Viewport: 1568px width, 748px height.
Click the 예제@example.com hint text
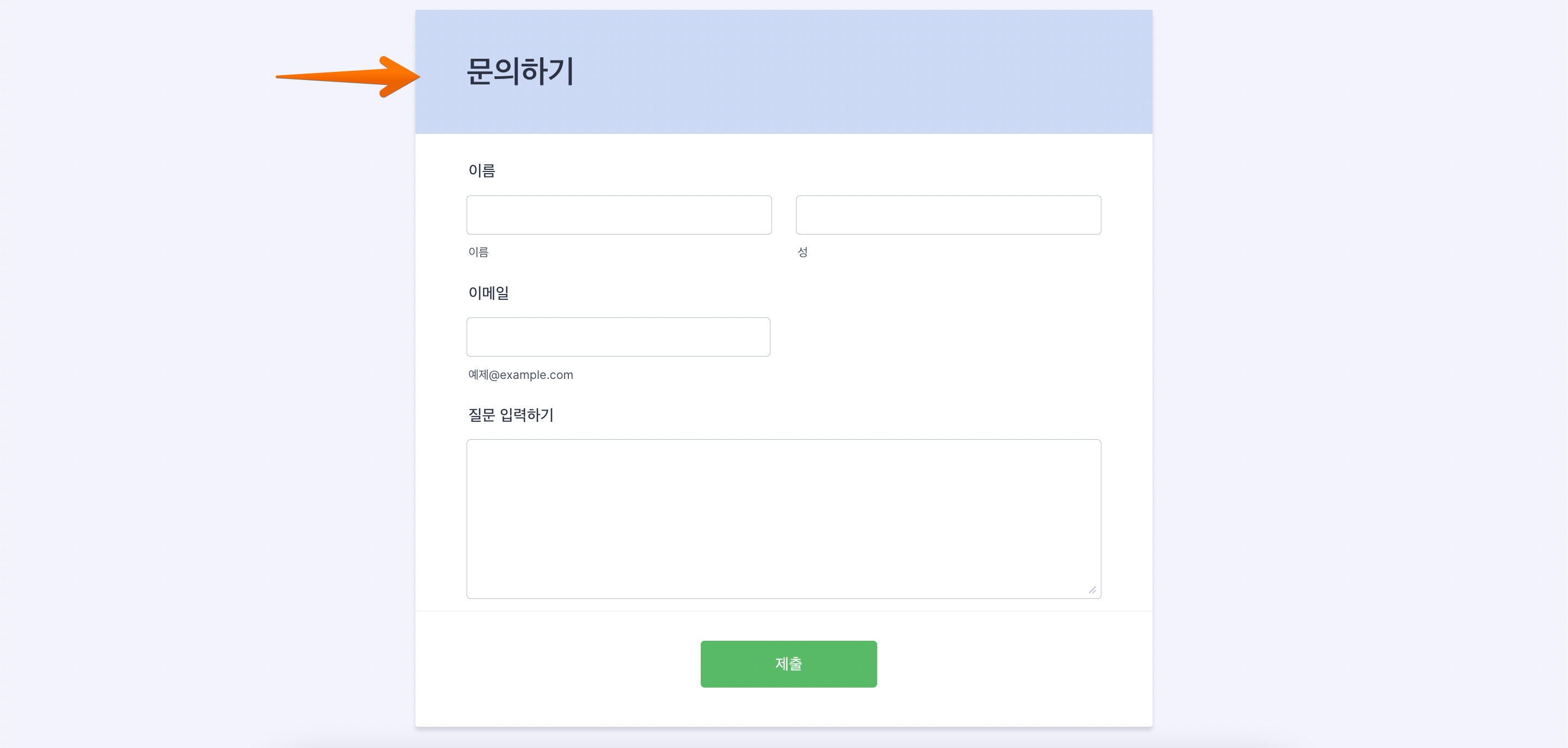pyautogui.click(x=520, y=375)
